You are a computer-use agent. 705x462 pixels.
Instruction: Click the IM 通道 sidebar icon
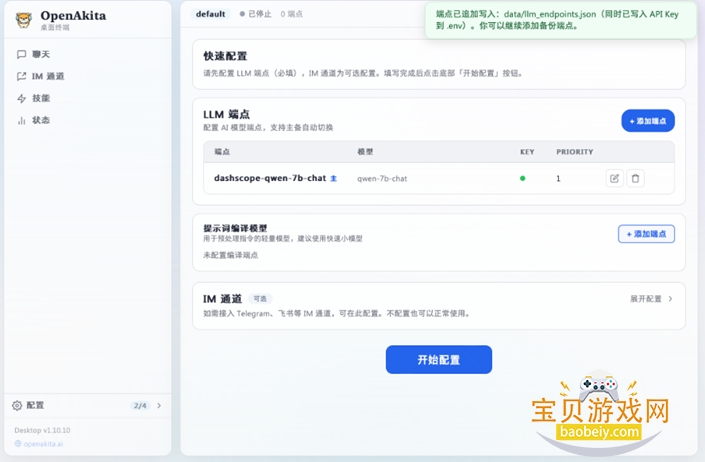coord(22,76)
